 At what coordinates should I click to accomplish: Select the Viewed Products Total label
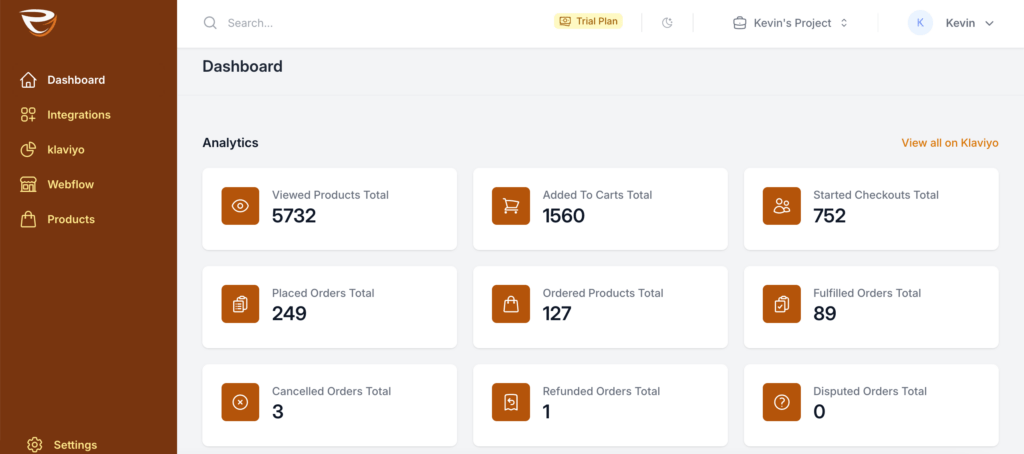[330, 195]
